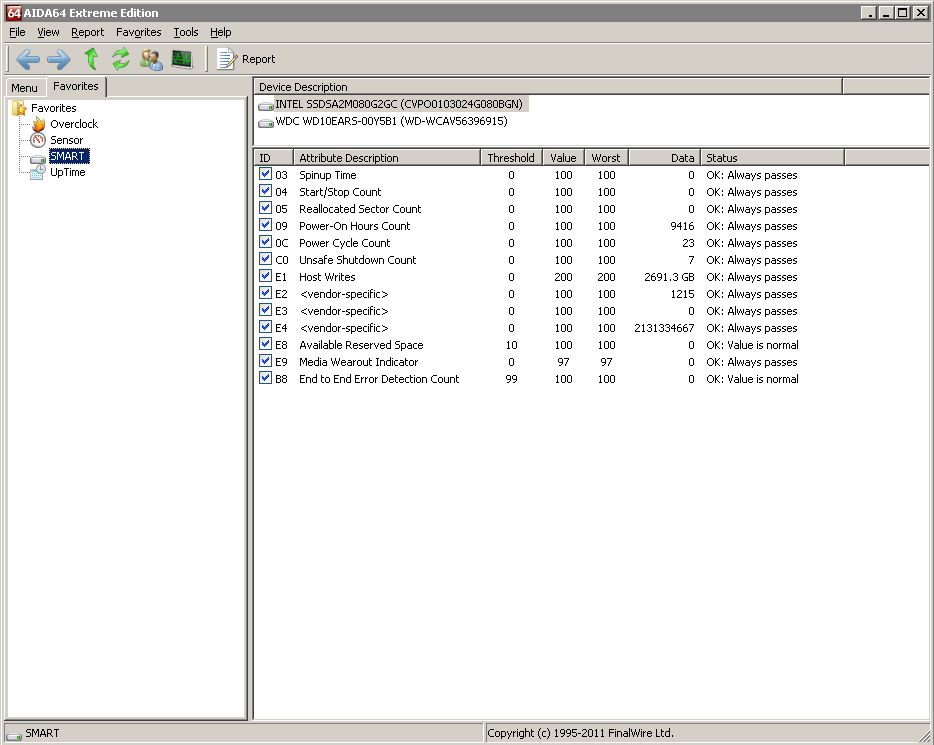This screenshot has height=745, width=934.
Task: Go up one level with green arrow
Action: (x=91, y=59)
